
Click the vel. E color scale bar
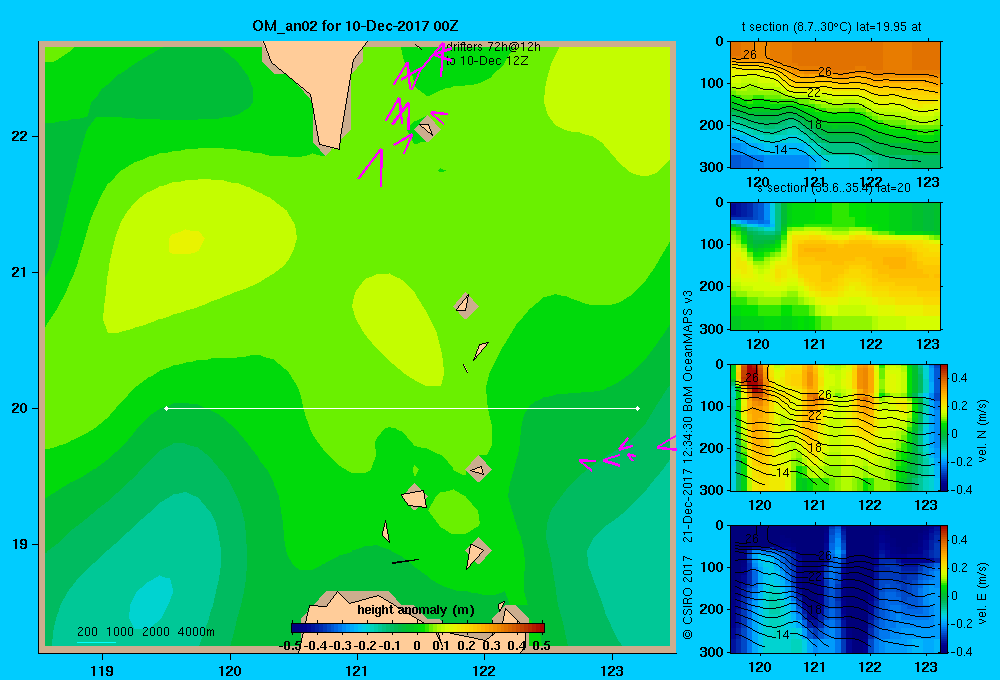point(944,589)
